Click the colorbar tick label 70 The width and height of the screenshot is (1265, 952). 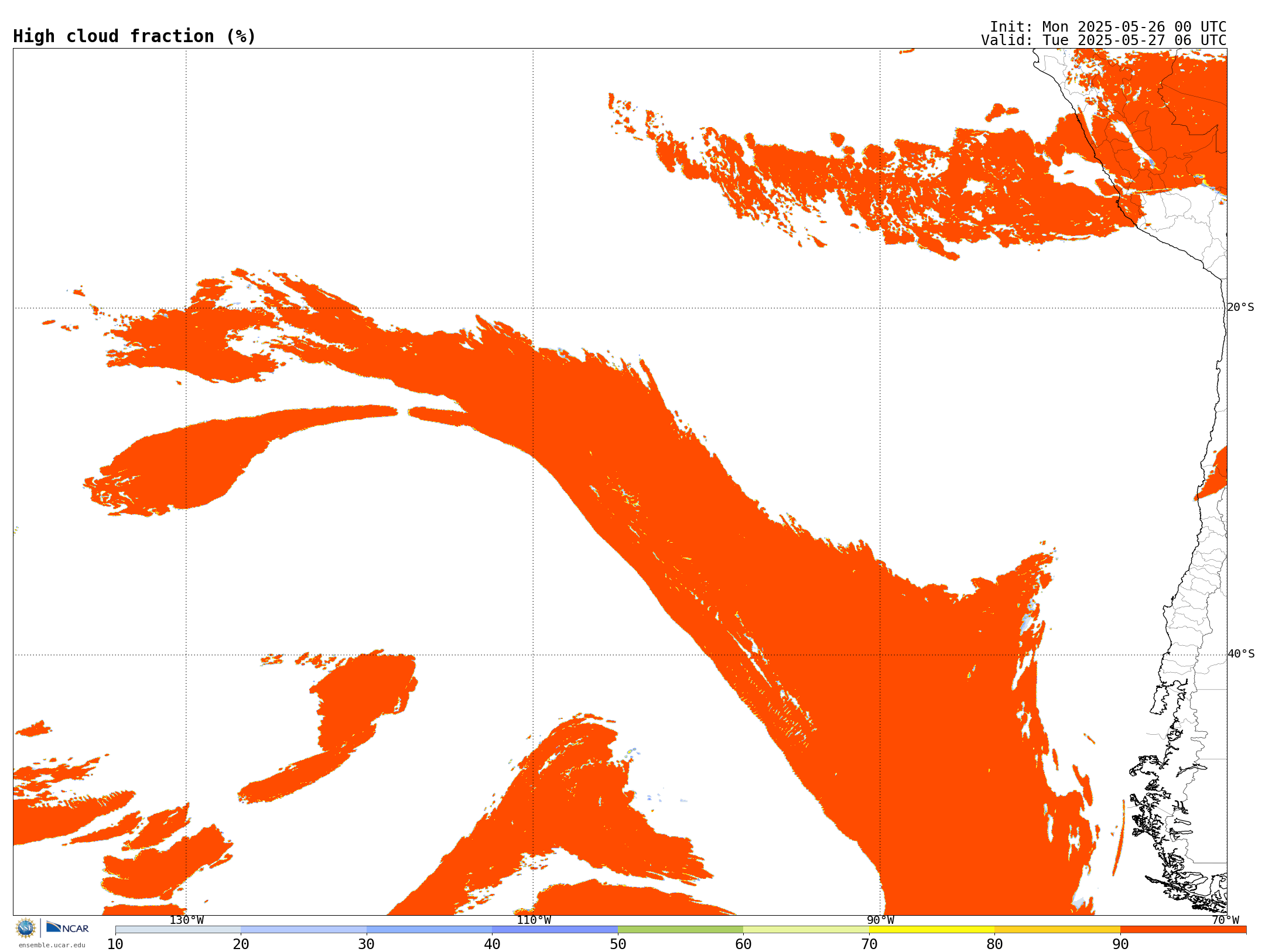point(869,944)
